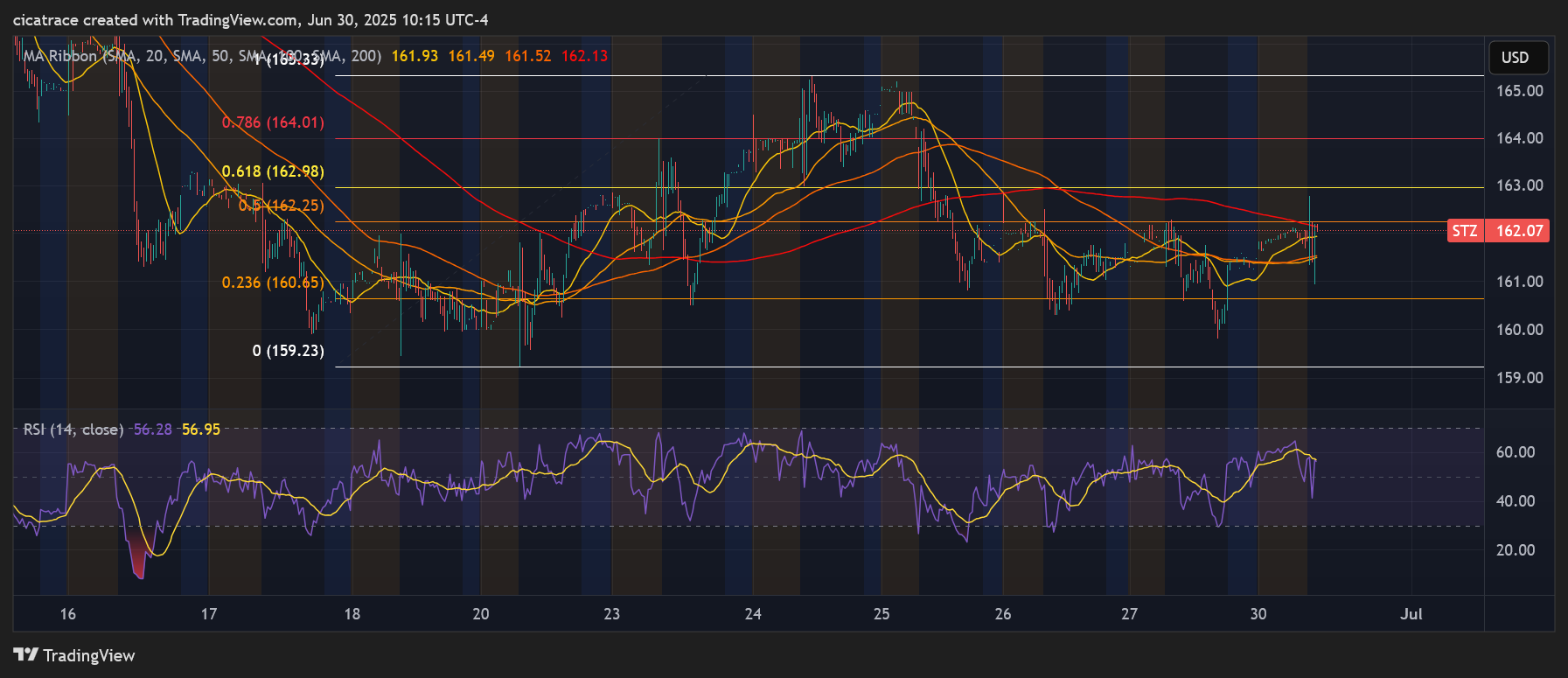Viewport: 1568px width, 678px height.
Task: Click the 161.49 SMA 50 value
Action: (471, 56)
